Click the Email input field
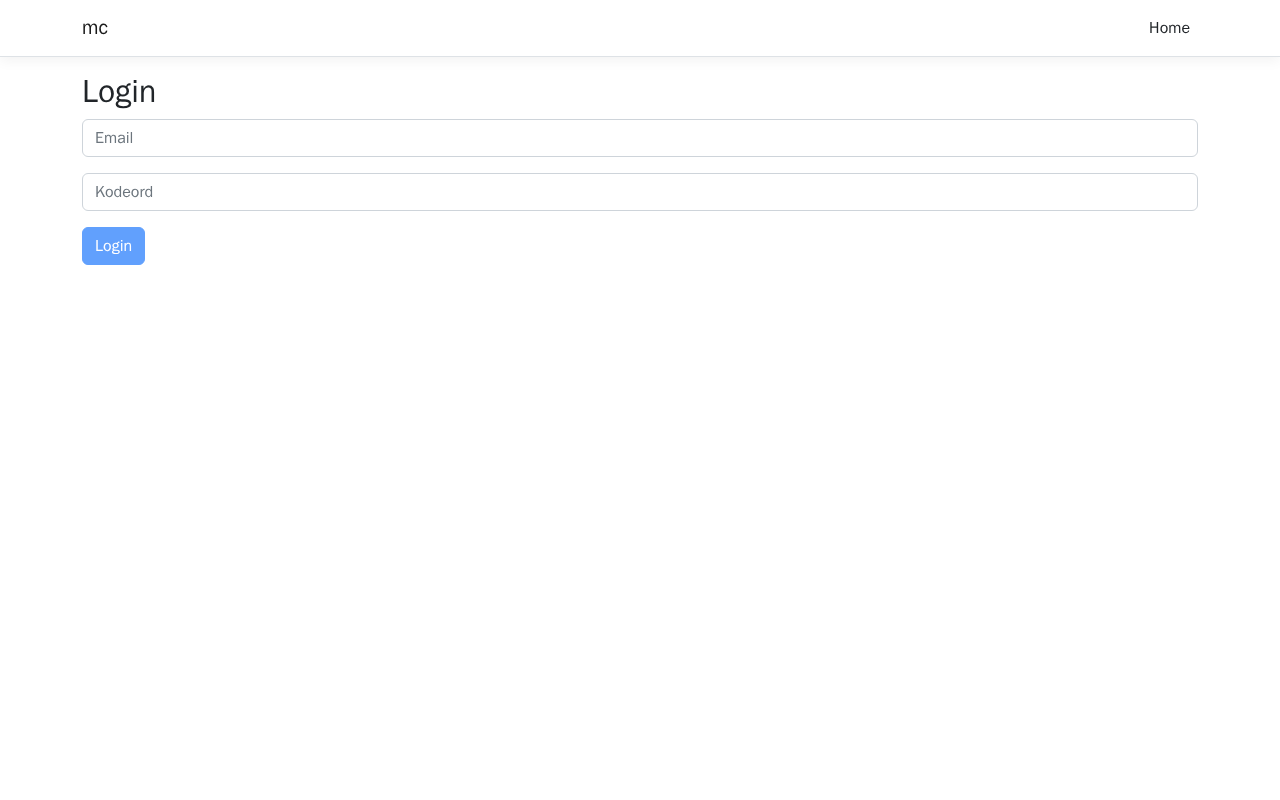 640,138
